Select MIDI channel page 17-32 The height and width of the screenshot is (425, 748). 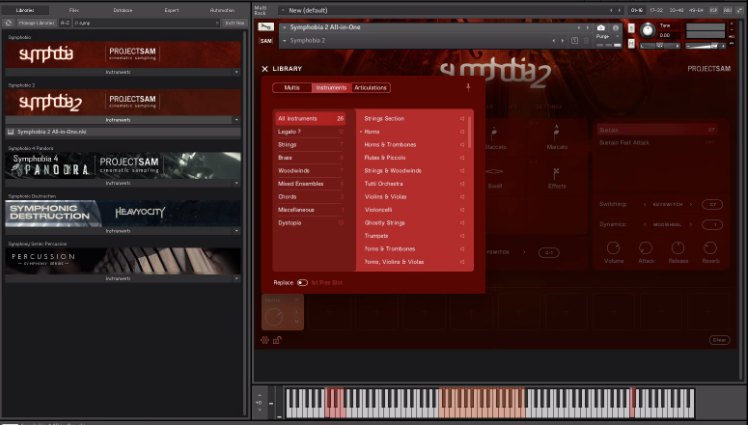(x=656, y=10)
